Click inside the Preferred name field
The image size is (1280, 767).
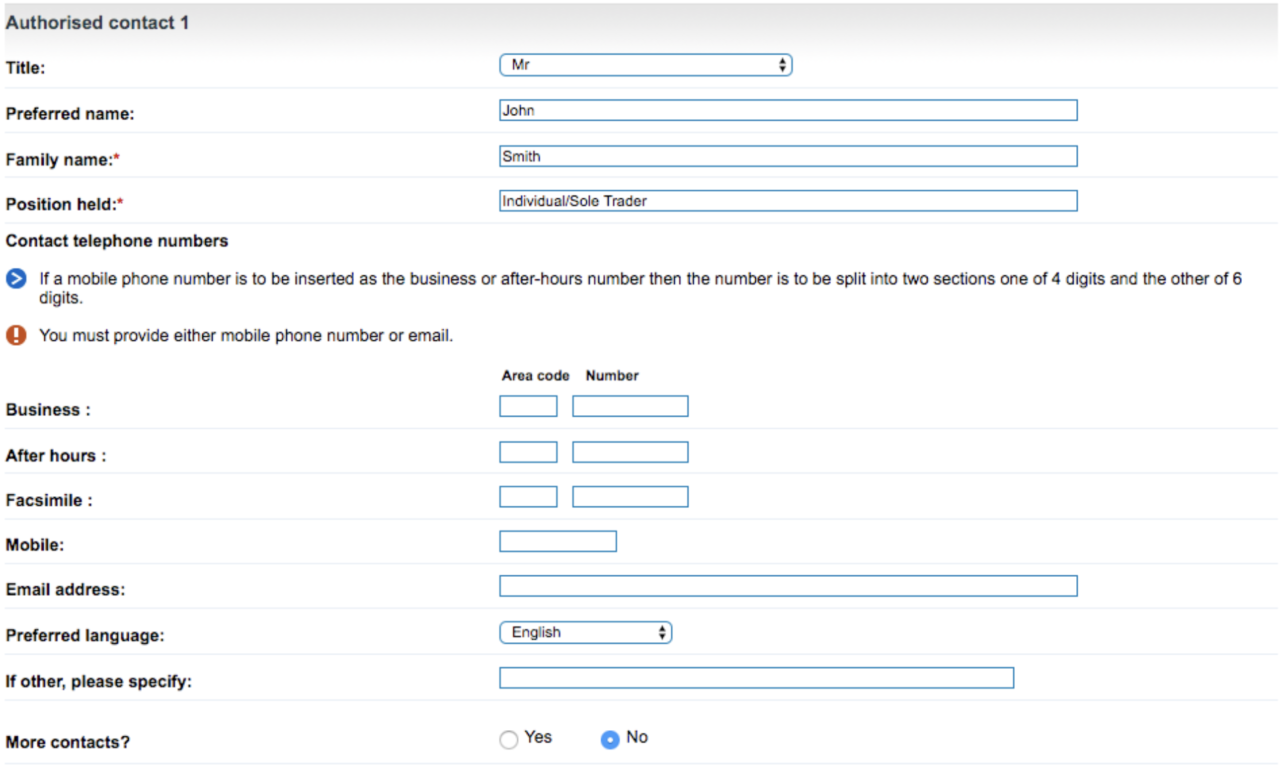pos(788,110)
